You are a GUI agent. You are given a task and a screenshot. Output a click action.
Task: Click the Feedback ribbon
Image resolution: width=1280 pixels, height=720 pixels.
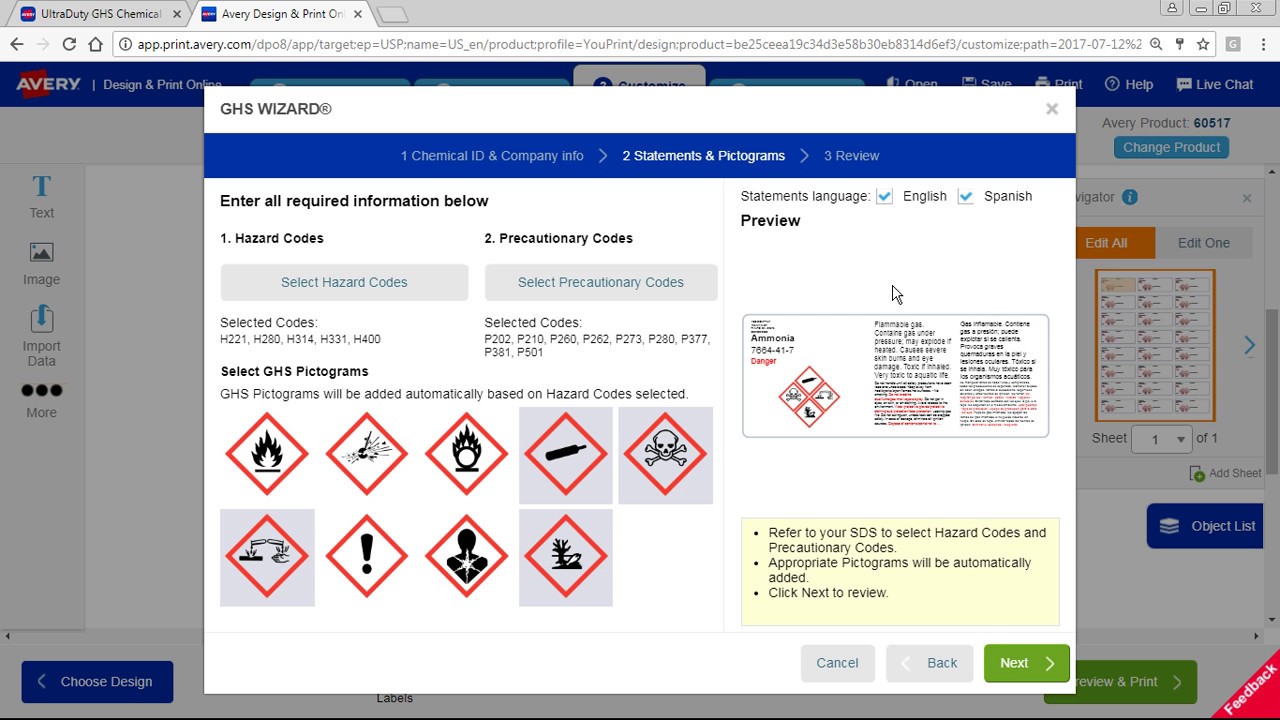tap(1248, 688)
